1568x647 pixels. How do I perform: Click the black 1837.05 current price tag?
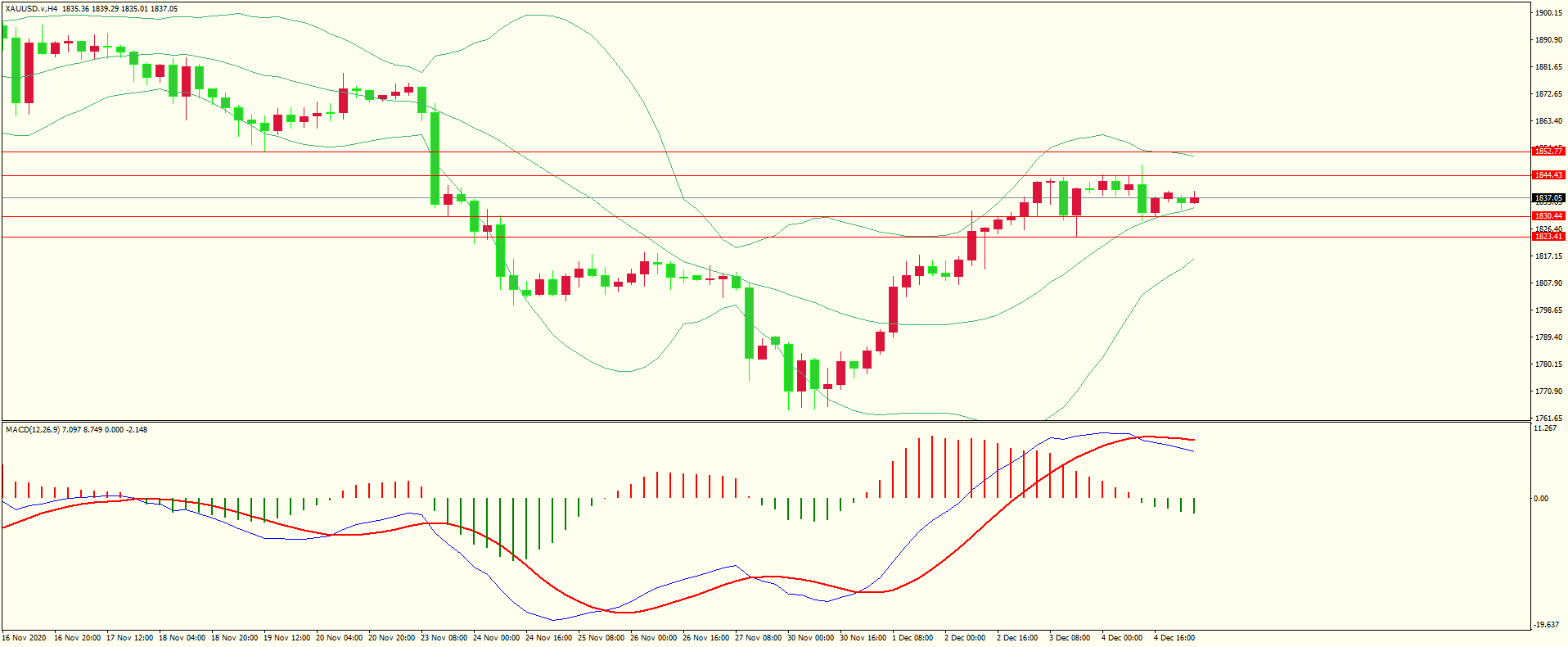pos(1548,198)
